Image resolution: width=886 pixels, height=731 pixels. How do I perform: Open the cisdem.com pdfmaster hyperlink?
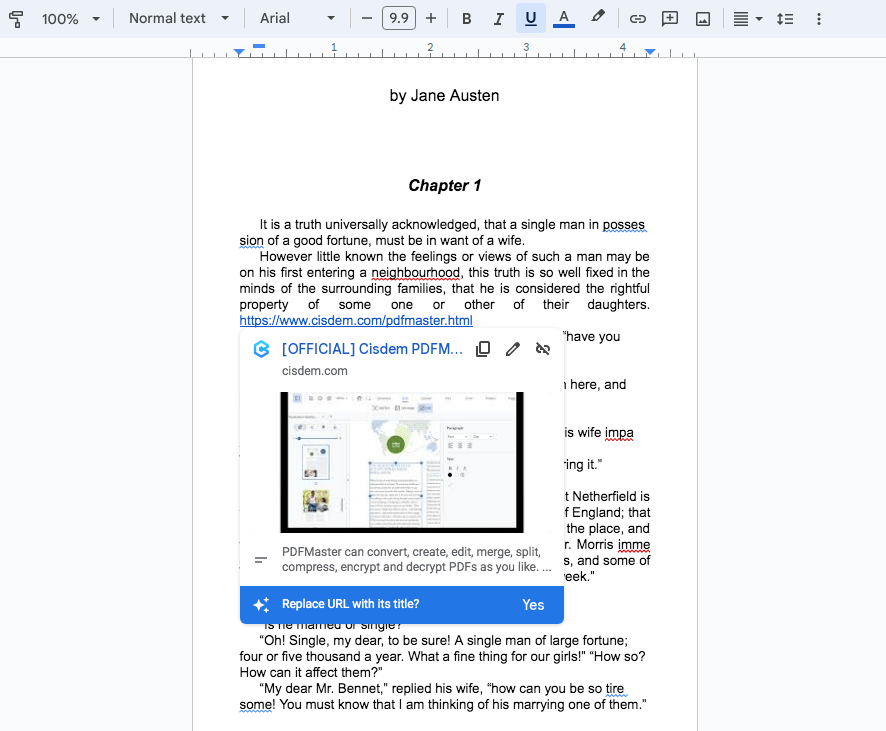click(x=356, y=320)
